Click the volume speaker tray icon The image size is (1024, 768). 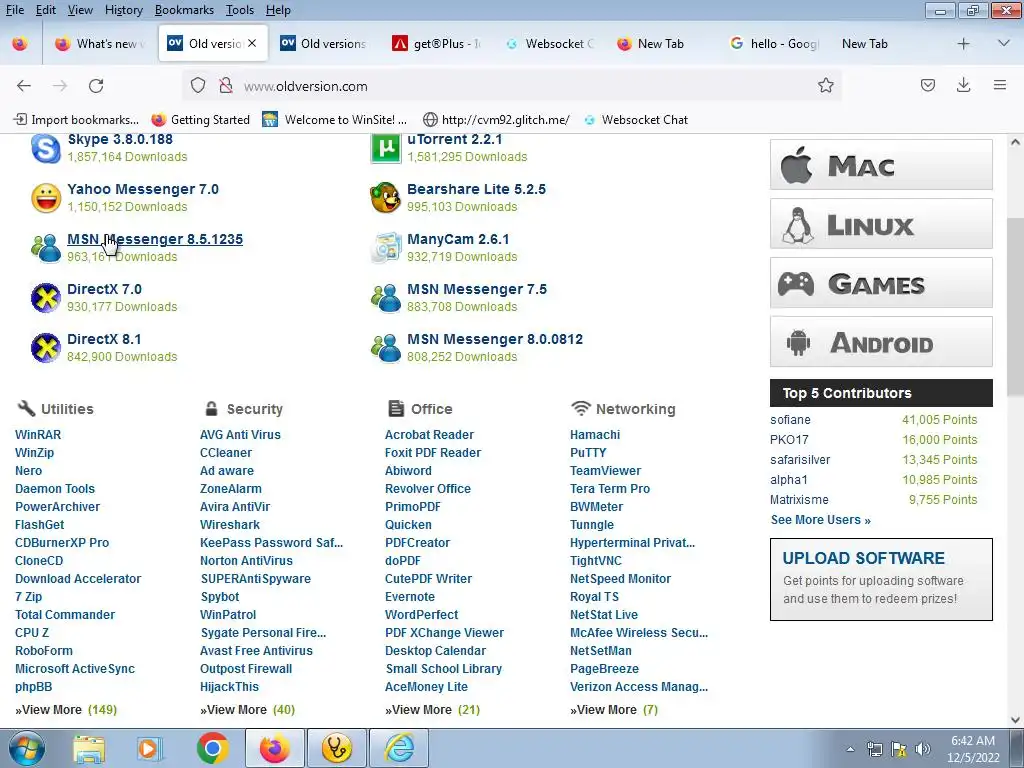923,749
